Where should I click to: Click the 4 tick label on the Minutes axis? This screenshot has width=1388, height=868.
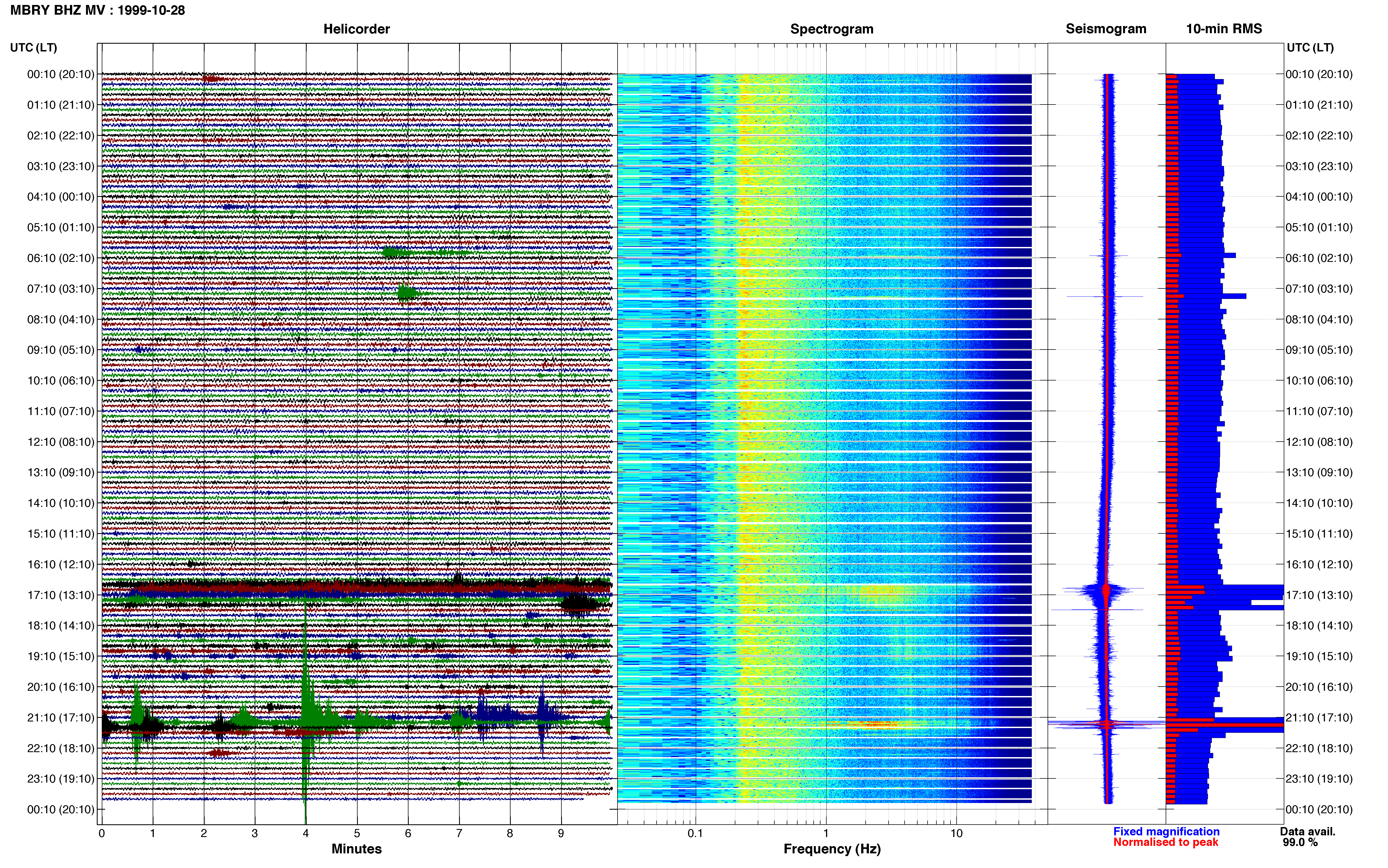[x=306, y=833]
